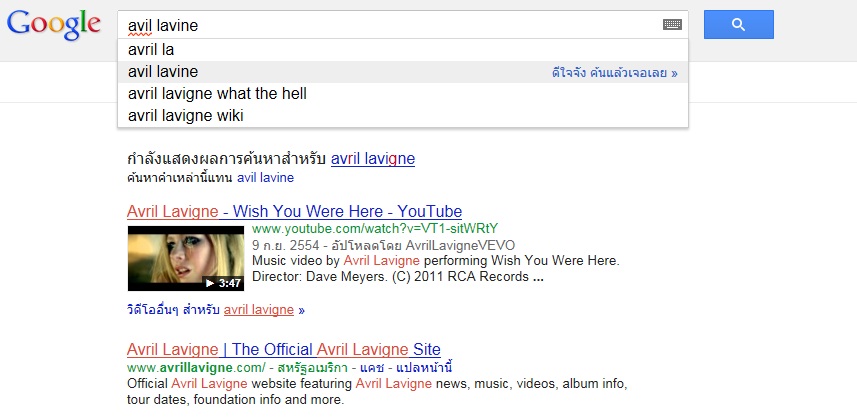Viewport: 857px width, 418px height.
Task: Click the Google logo
Action: [x=54, y=25]
